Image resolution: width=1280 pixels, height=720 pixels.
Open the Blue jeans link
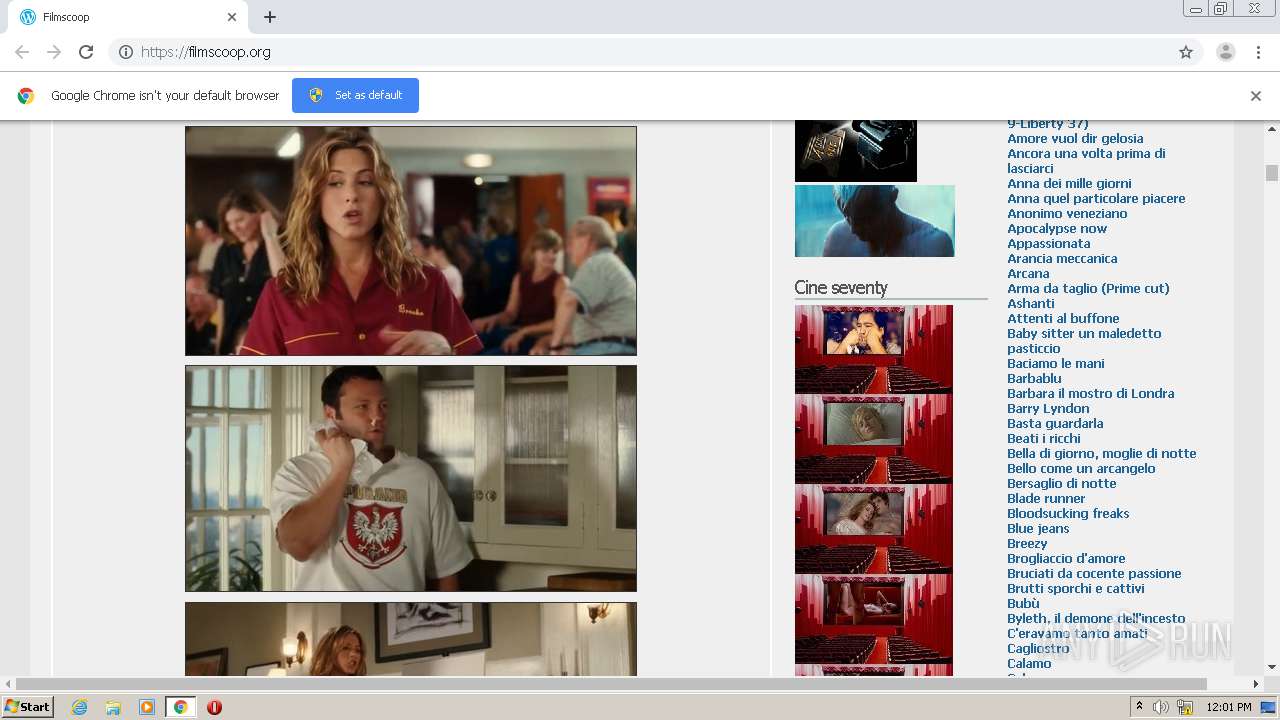click(x=1038, y=529)
